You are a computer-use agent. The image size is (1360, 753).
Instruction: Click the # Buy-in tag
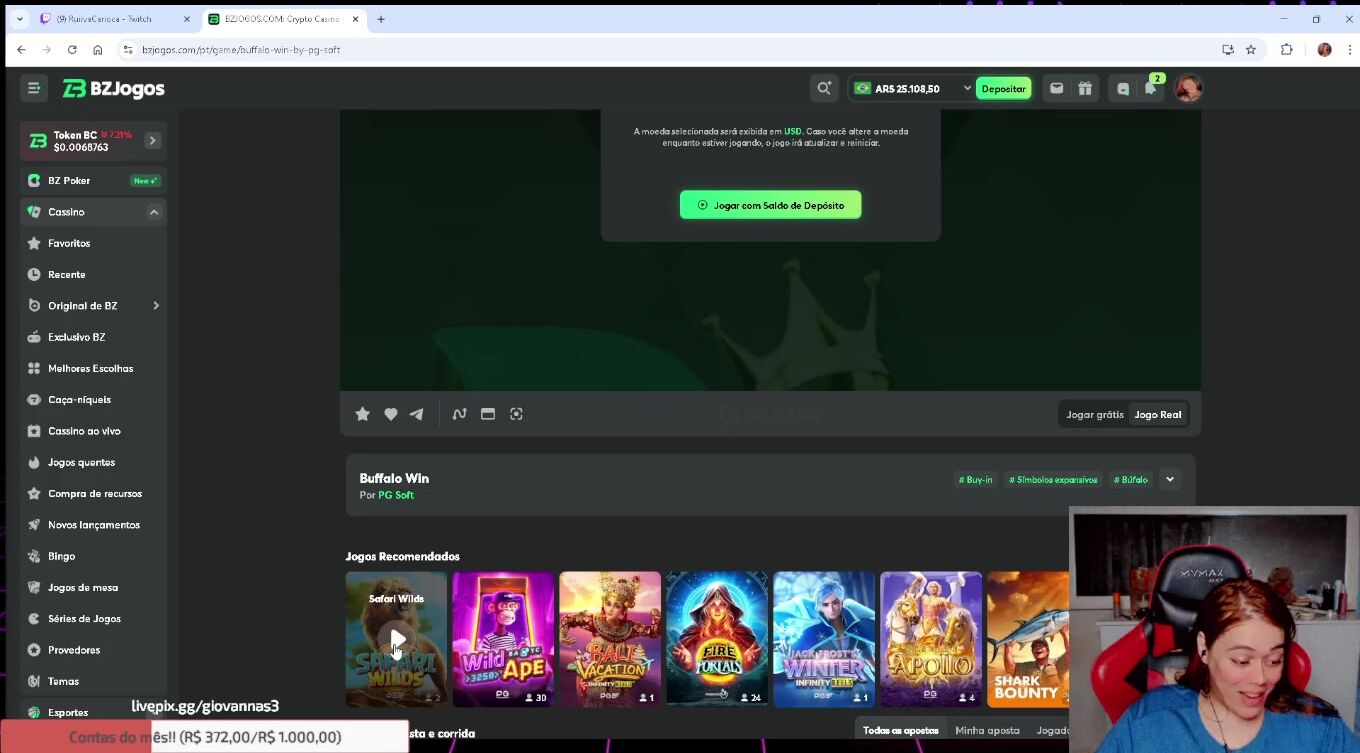(x=975, y=480)
